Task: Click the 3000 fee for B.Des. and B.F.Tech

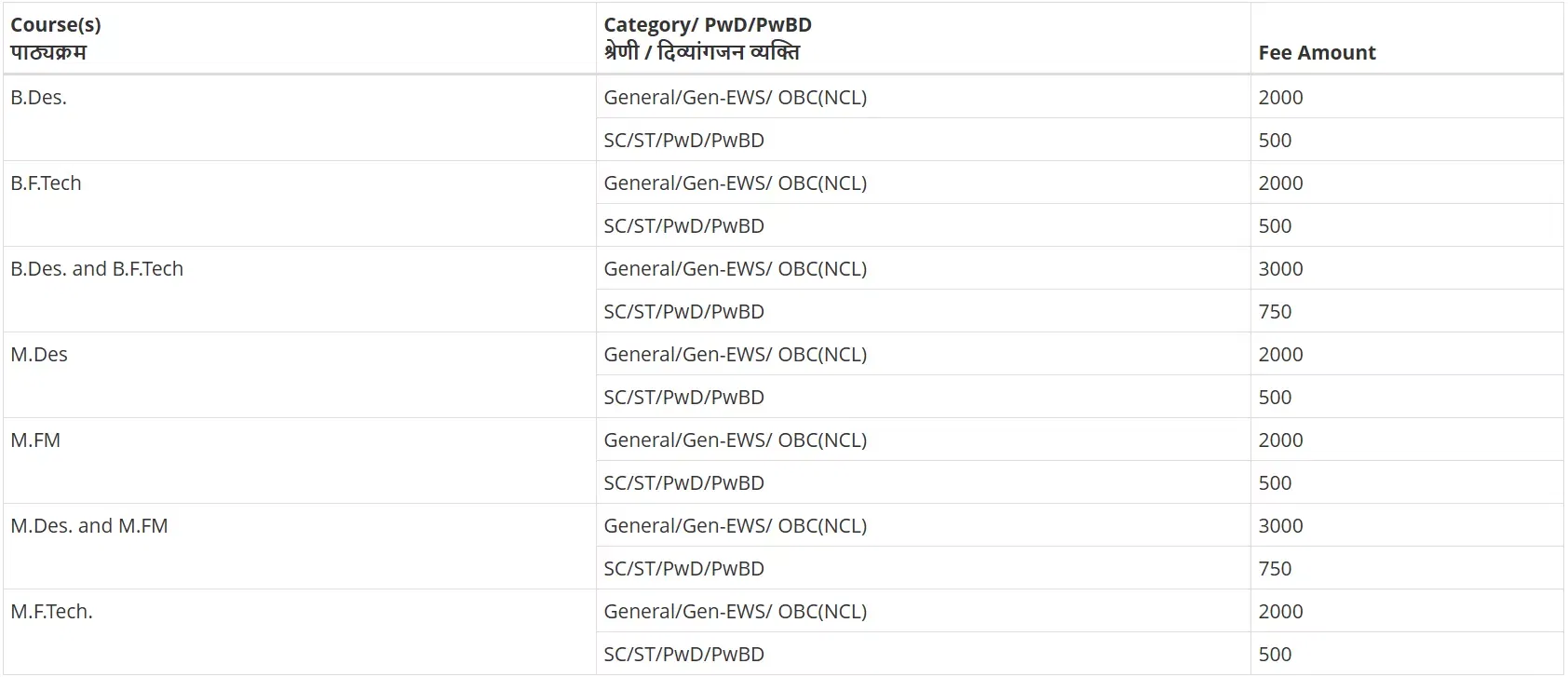Action: click(x=1281, y=269)
